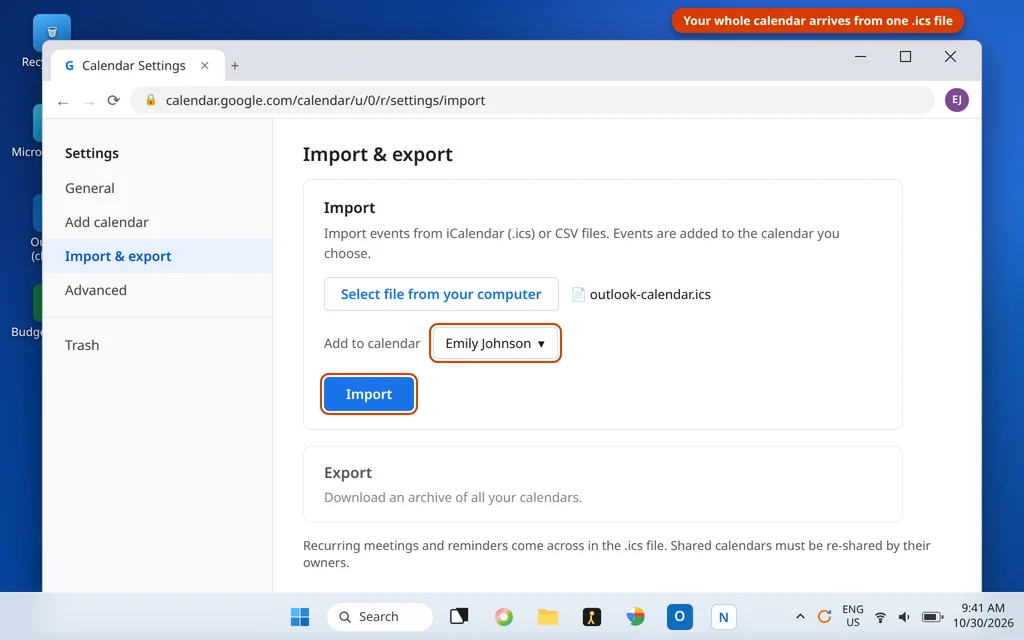This screenshot has width=1024, height=640.
Task: Click the blue Import button
Action: coord(368,394)
